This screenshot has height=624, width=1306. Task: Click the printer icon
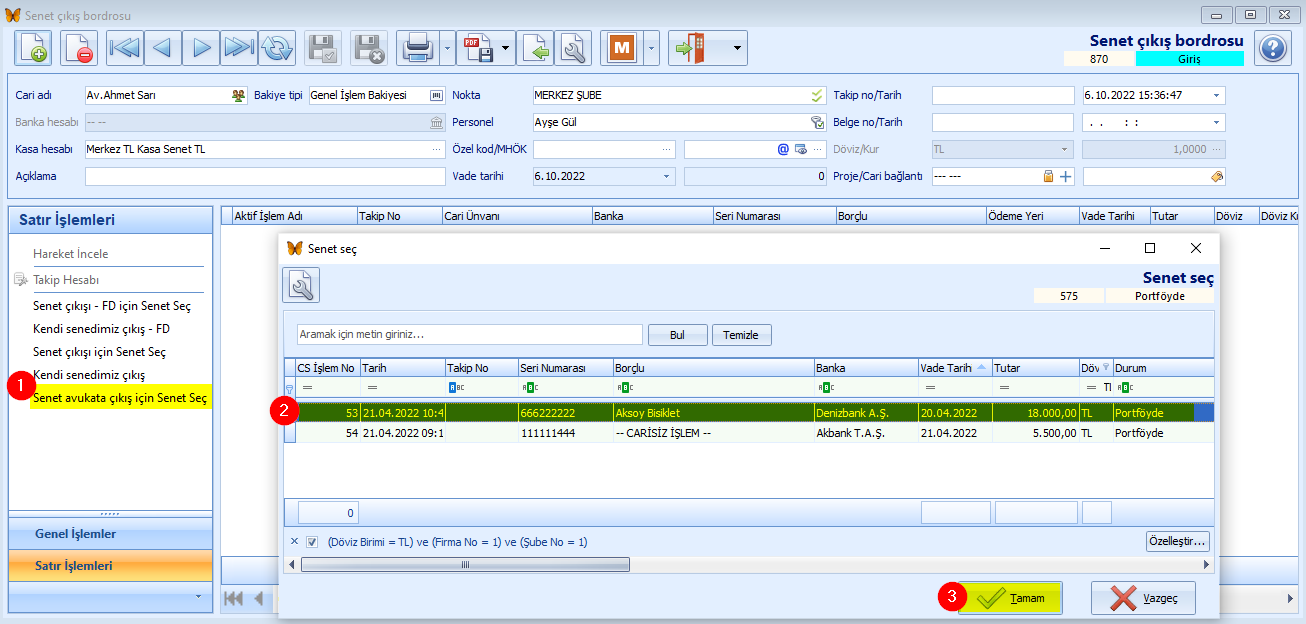(416, 47)
